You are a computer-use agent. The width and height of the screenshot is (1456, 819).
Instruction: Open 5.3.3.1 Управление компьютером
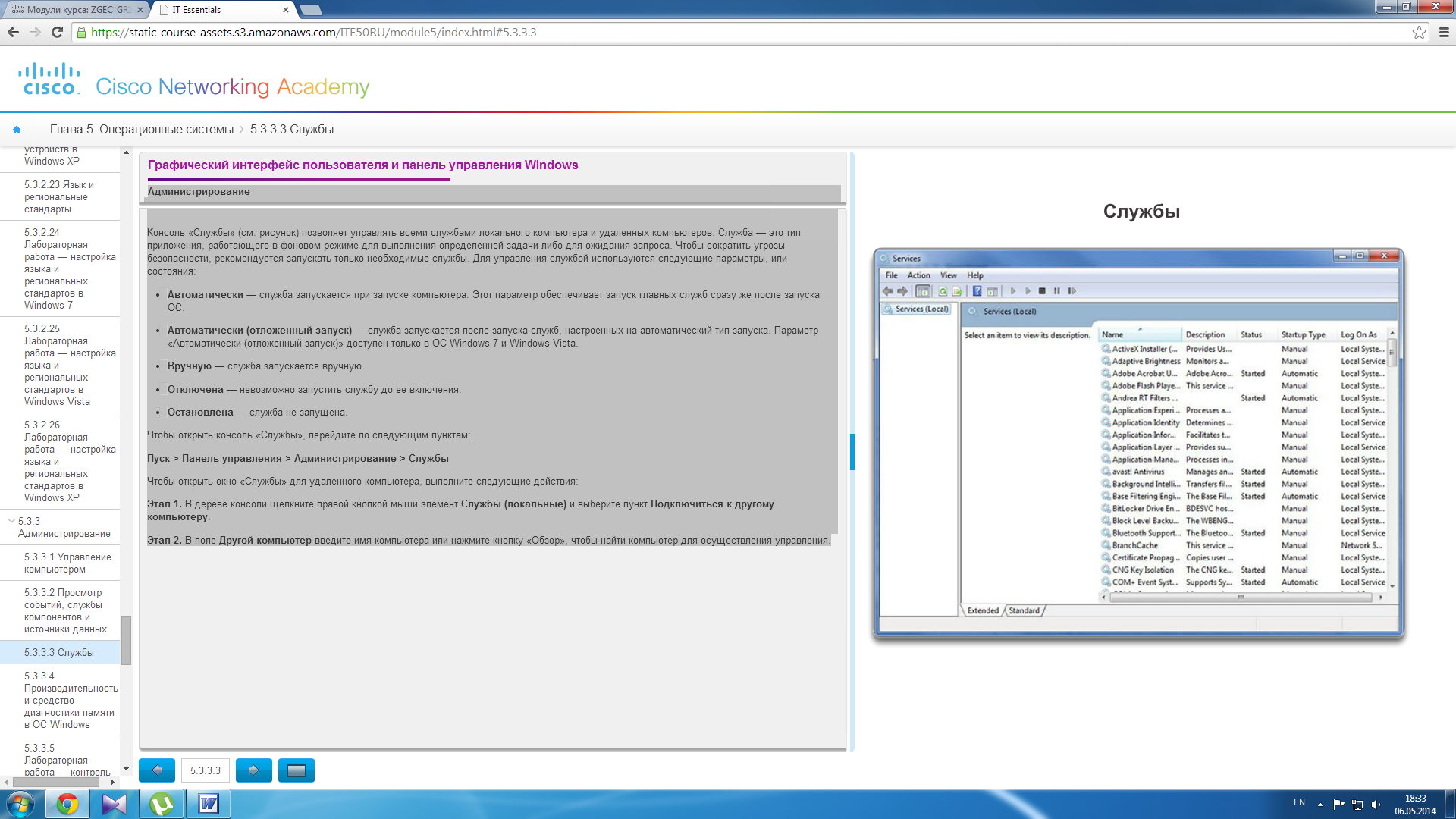pyautogui.click(x=60, y=563)
